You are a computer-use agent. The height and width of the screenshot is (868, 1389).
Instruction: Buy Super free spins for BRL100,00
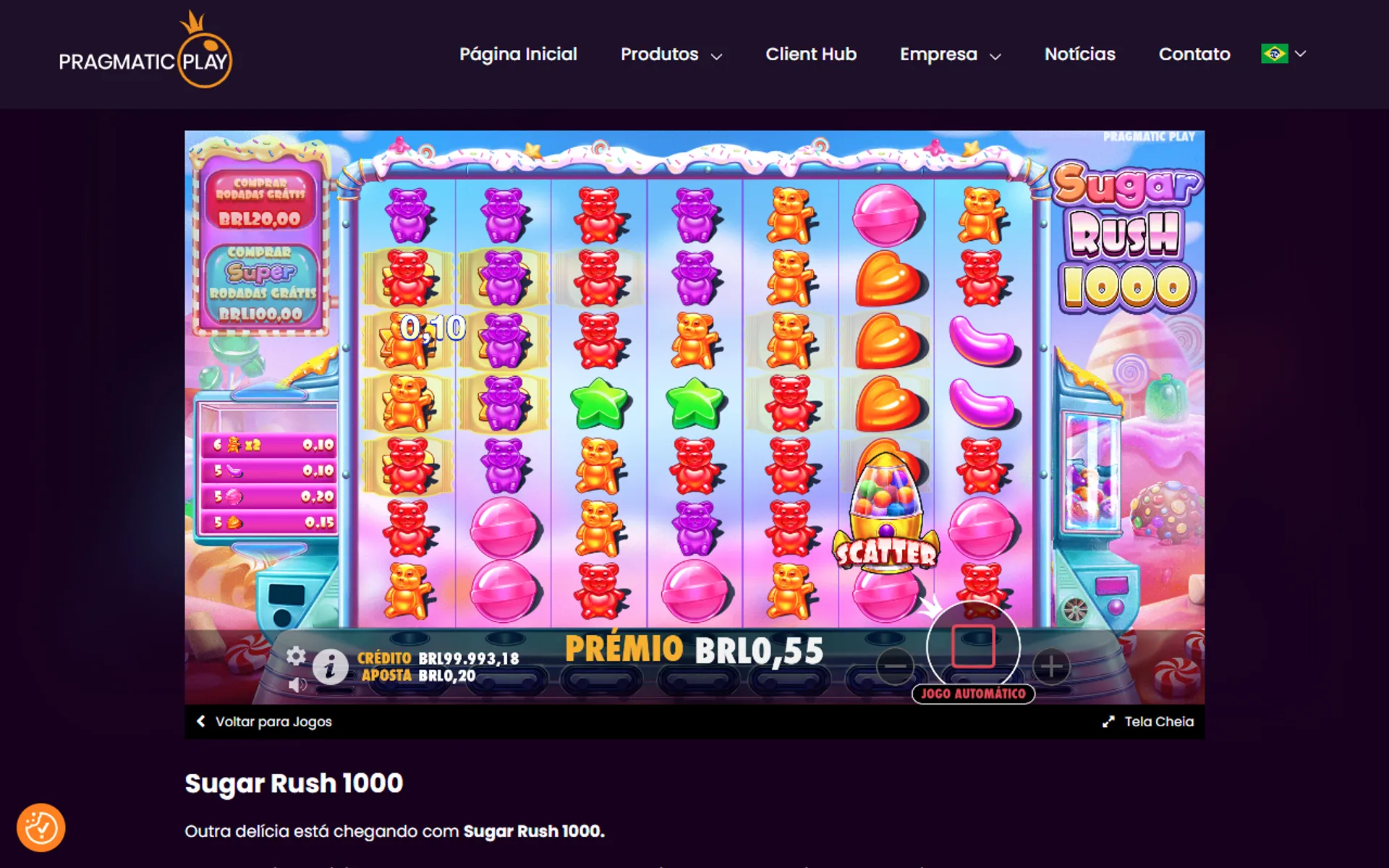[261, 284]
